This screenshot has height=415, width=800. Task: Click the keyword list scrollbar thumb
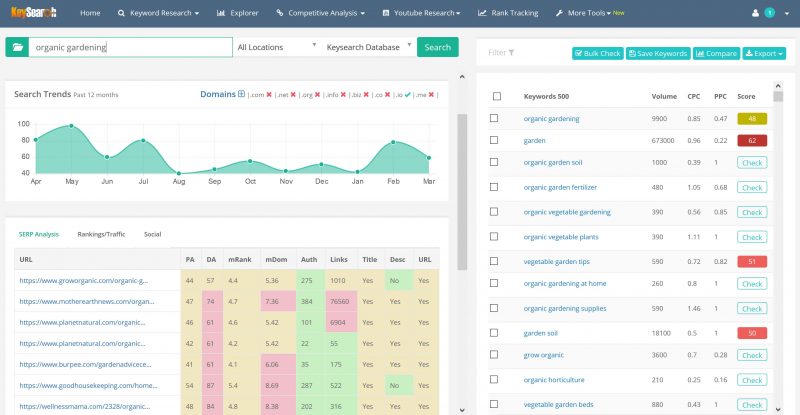coord(778,96)
